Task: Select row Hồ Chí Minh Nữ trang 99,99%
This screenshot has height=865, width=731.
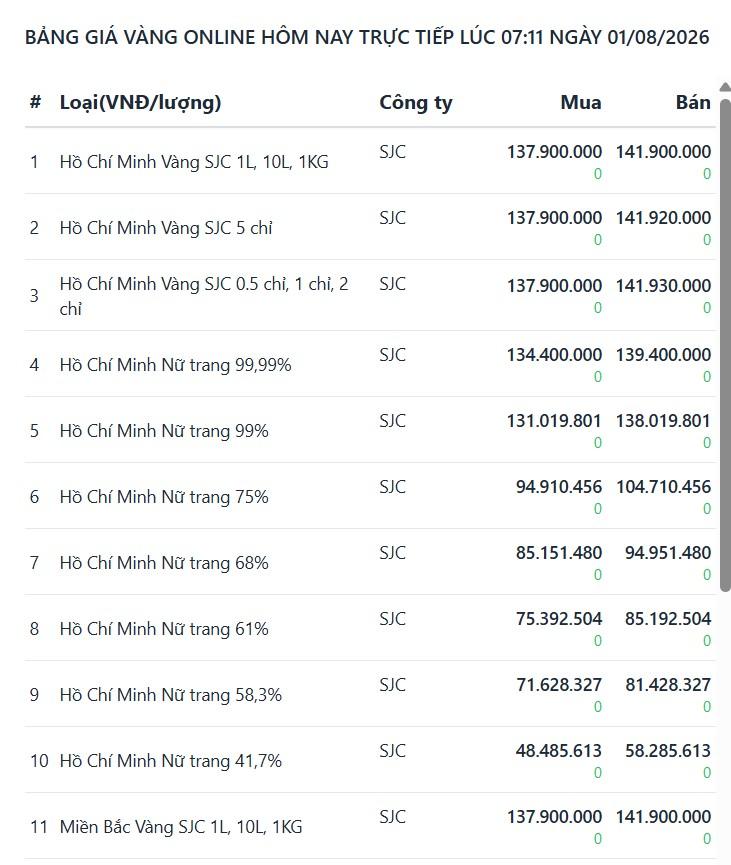Action: 370,364
